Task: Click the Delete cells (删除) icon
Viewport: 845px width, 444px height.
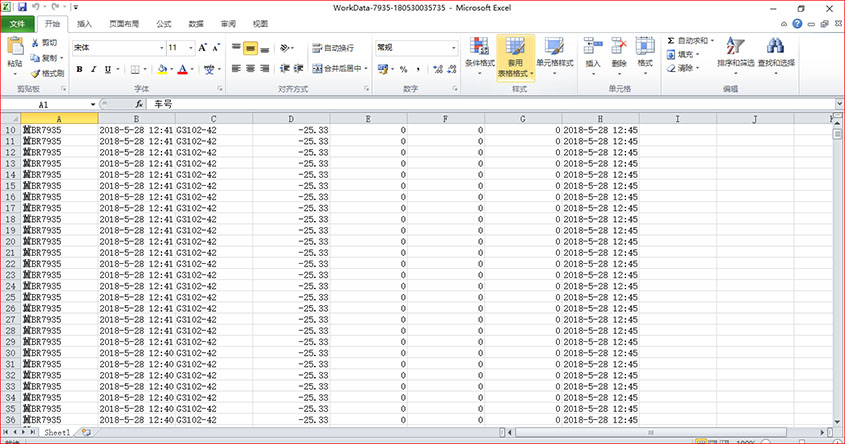Action: coord(619,52)
